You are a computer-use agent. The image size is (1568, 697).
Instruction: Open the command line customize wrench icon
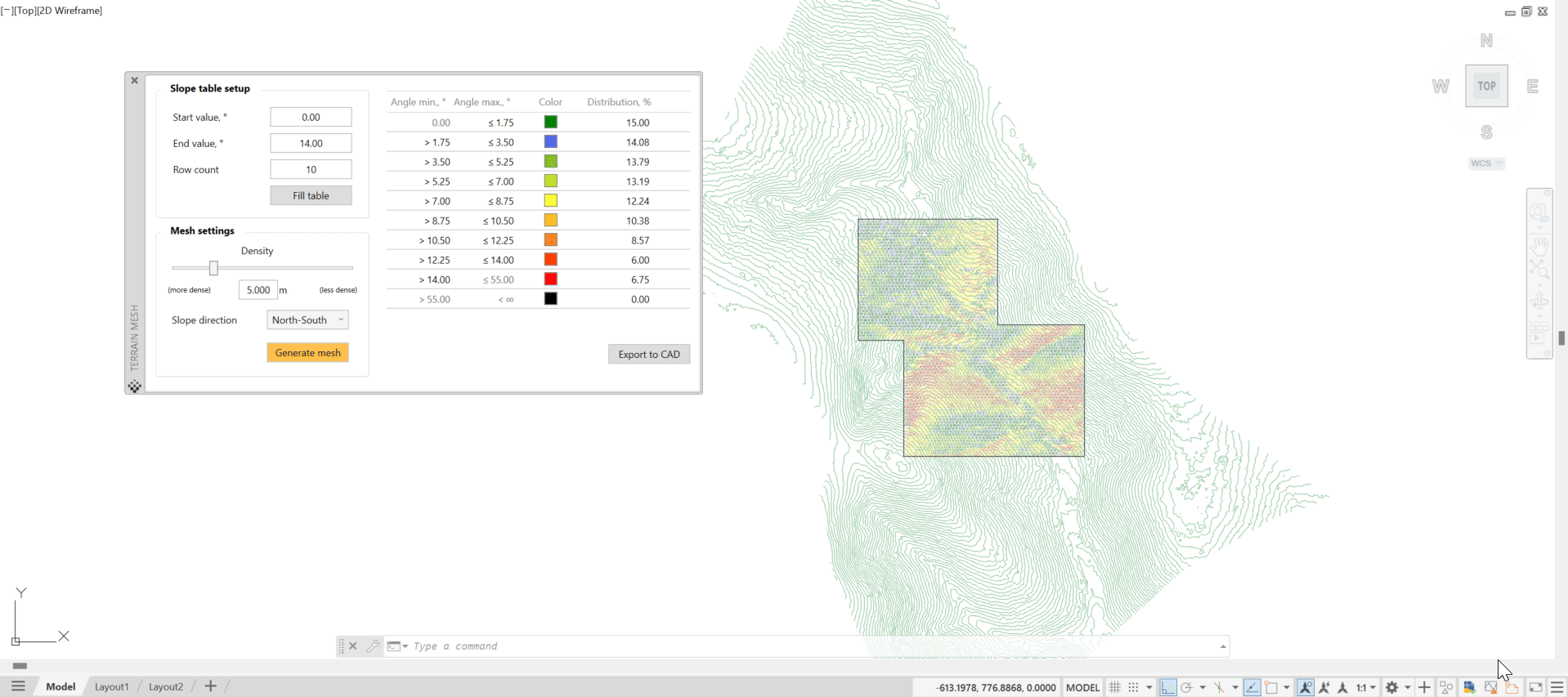pyautogui.click(x=373, y=646)
